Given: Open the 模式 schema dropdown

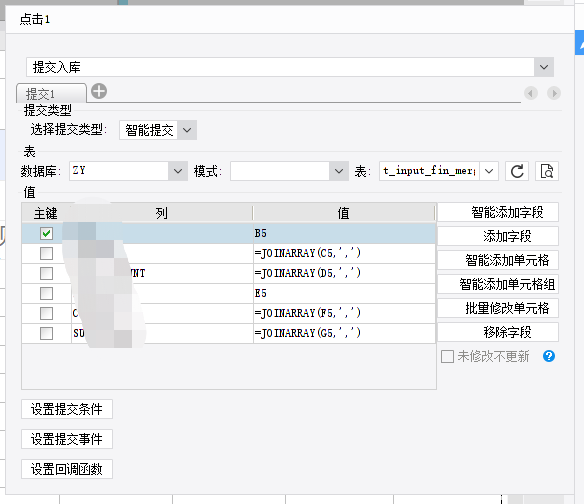Looking at the screenshot, I should pos(339,171).
